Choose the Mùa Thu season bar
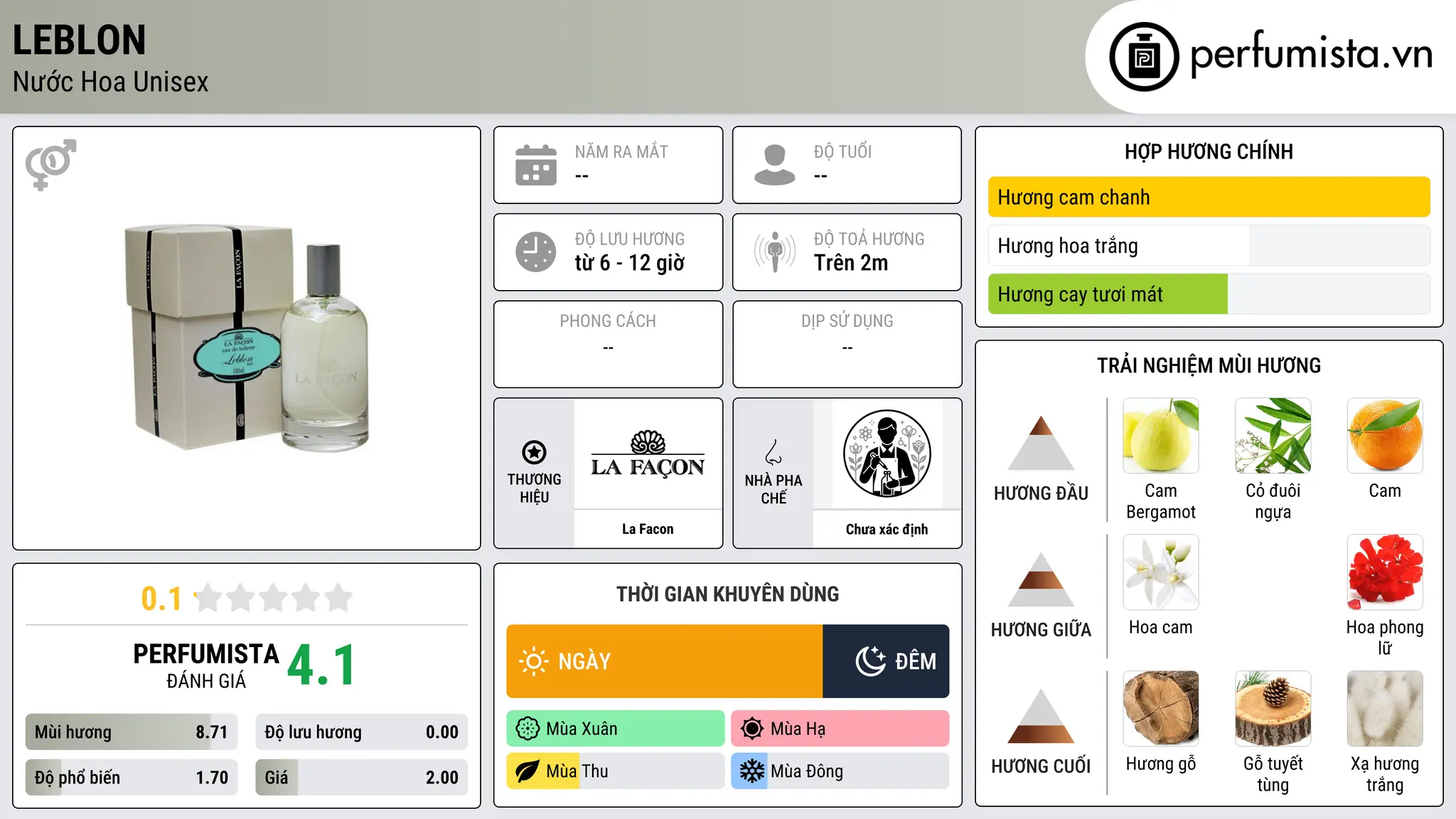Screen dimensions: 1456x819 [616, 771]
